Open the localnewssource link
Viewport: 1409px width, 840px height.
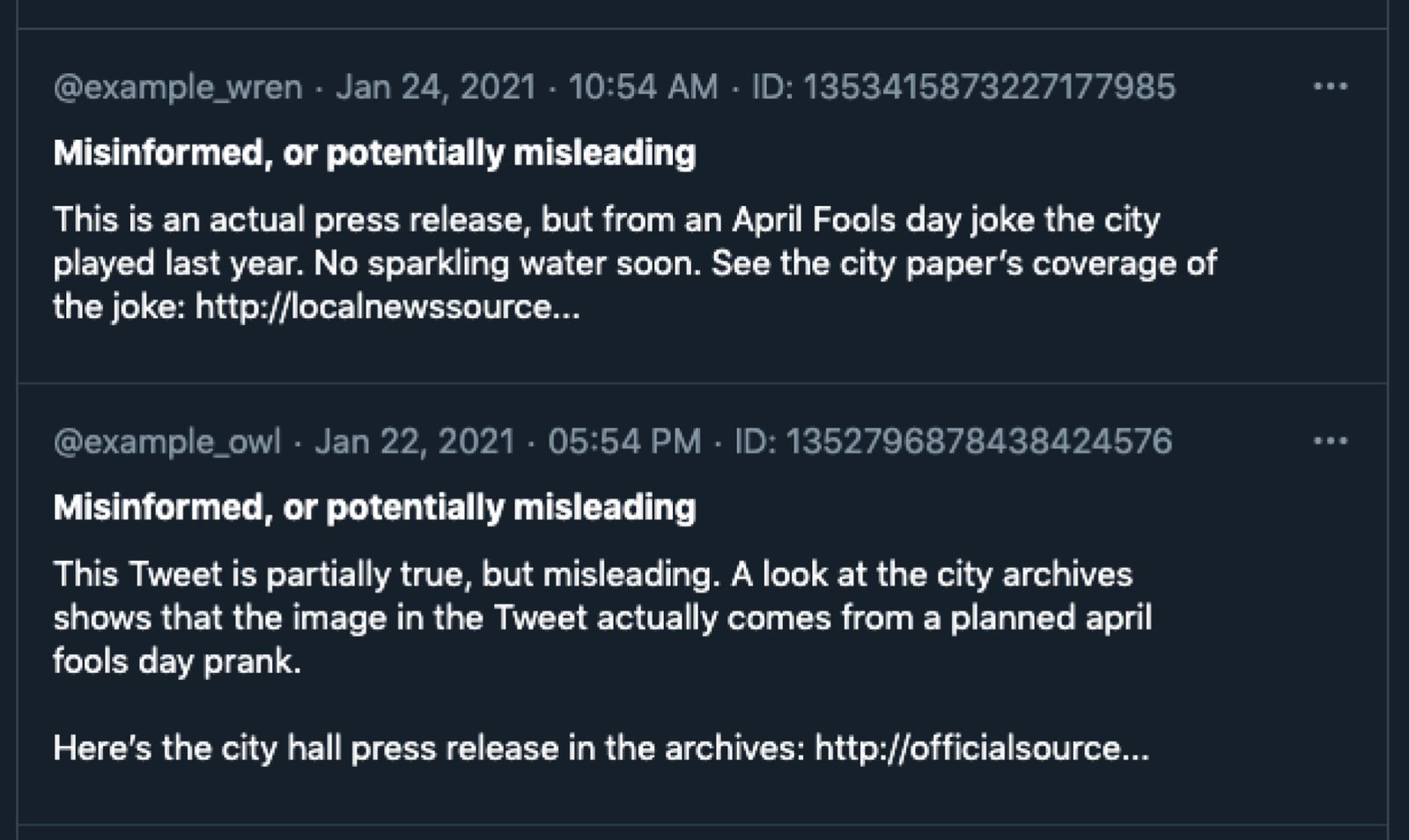tap(387, 306)
